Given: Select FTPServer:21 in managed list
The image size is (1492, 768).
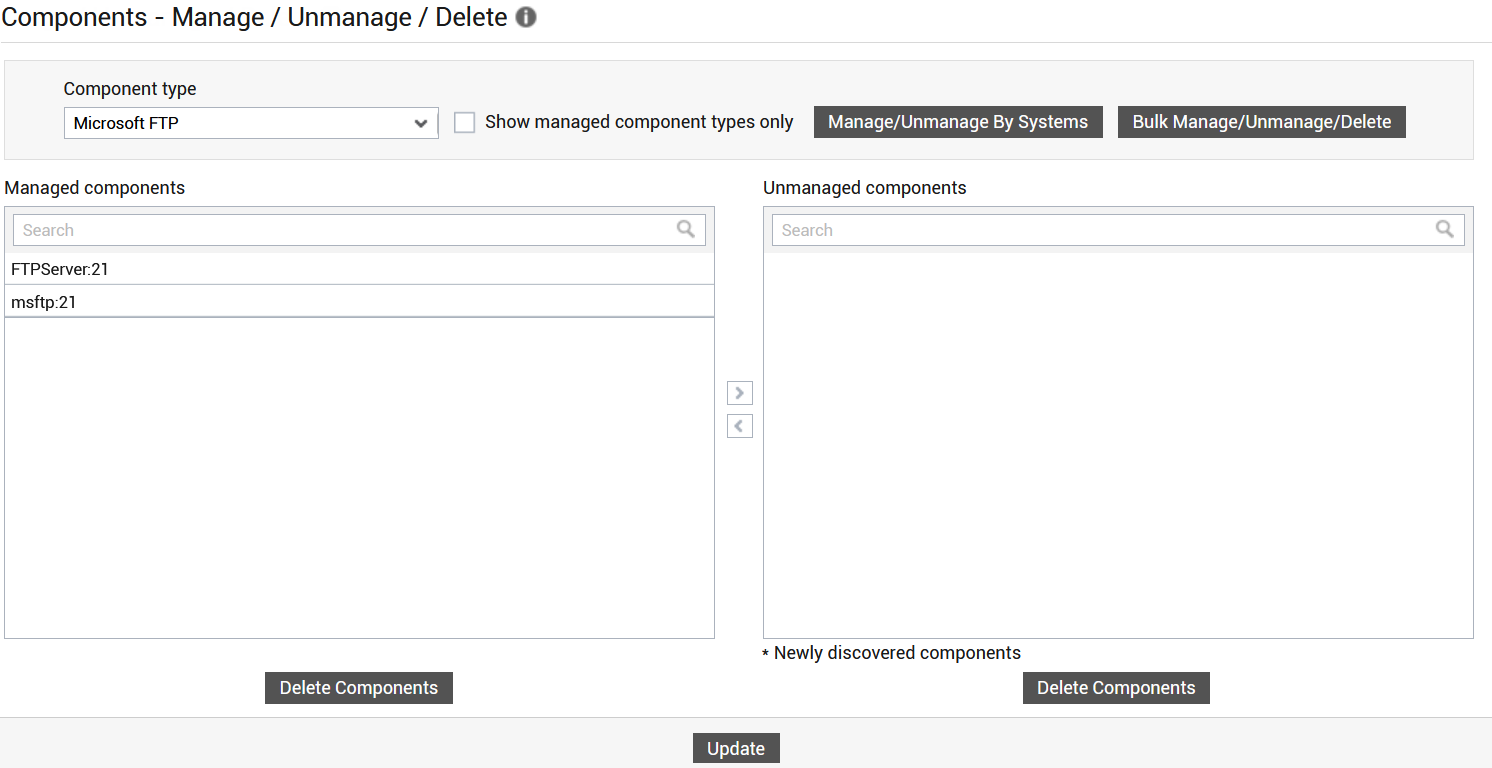Looking at the screenshot, I should click(359, 269).
